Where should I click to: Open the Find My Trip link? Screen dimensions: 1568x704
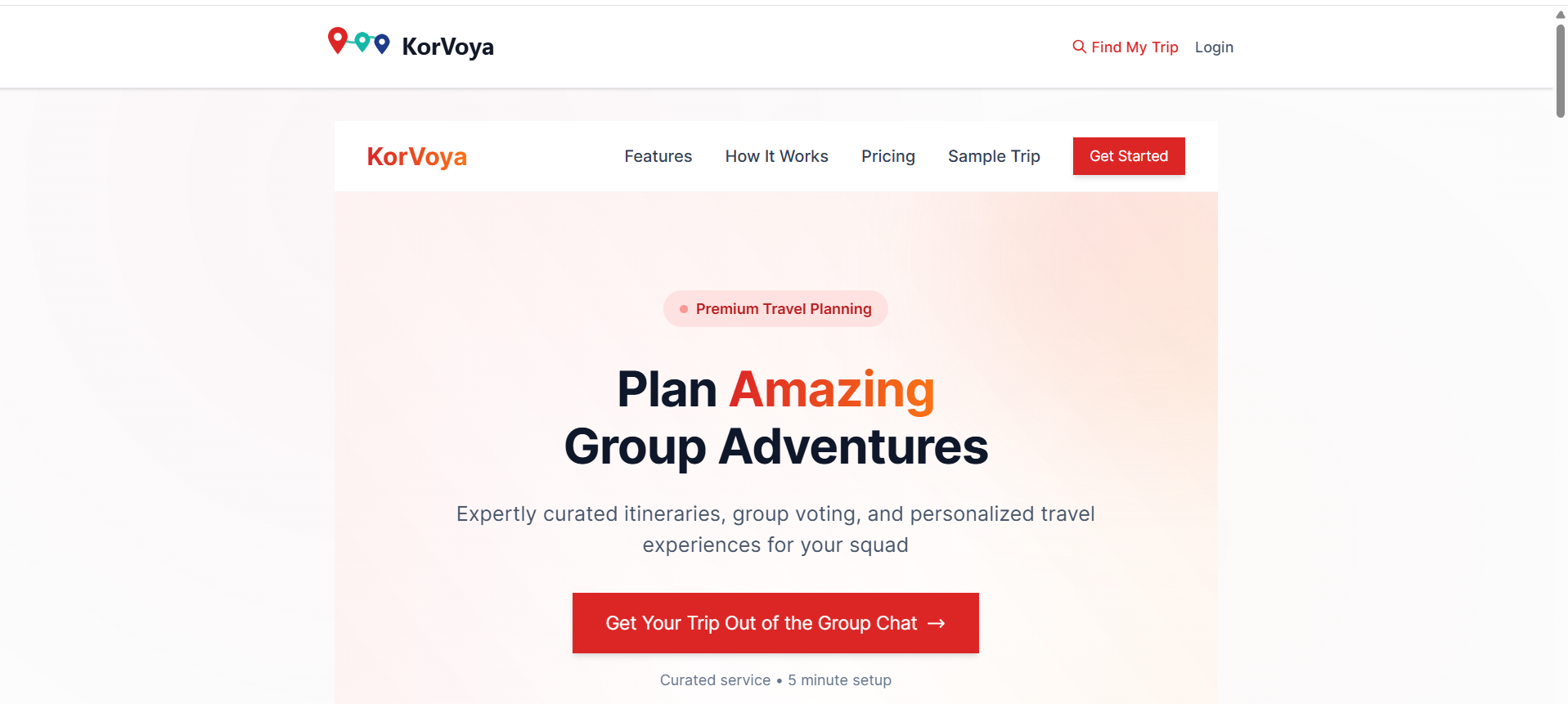point(1125,47)
